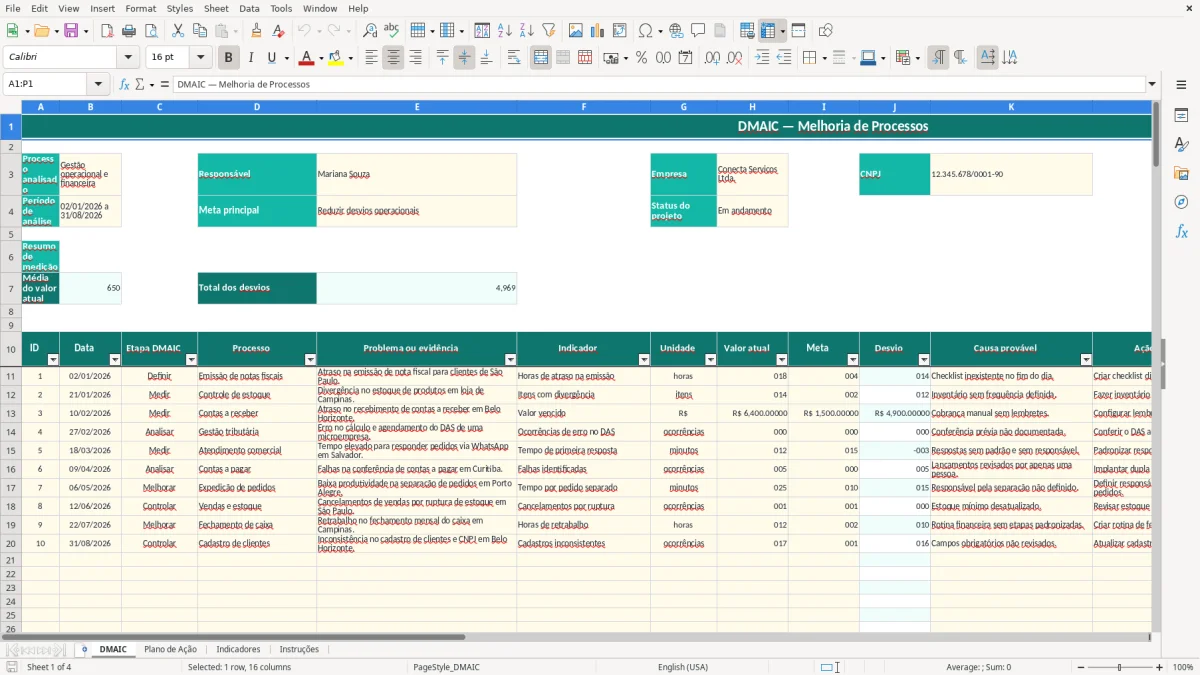Click the Clear Direct Formatting icon

[279, 31]
